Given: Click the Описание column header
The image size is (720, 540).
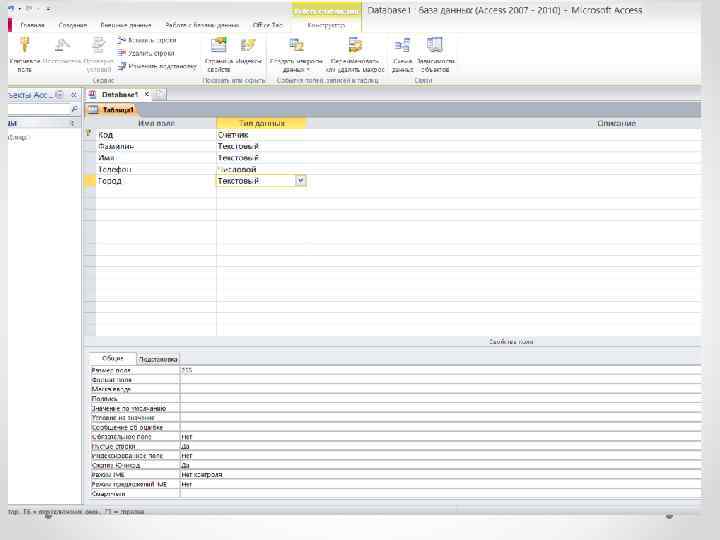Looking at the screenshot, I should click(x=616, y=123).
